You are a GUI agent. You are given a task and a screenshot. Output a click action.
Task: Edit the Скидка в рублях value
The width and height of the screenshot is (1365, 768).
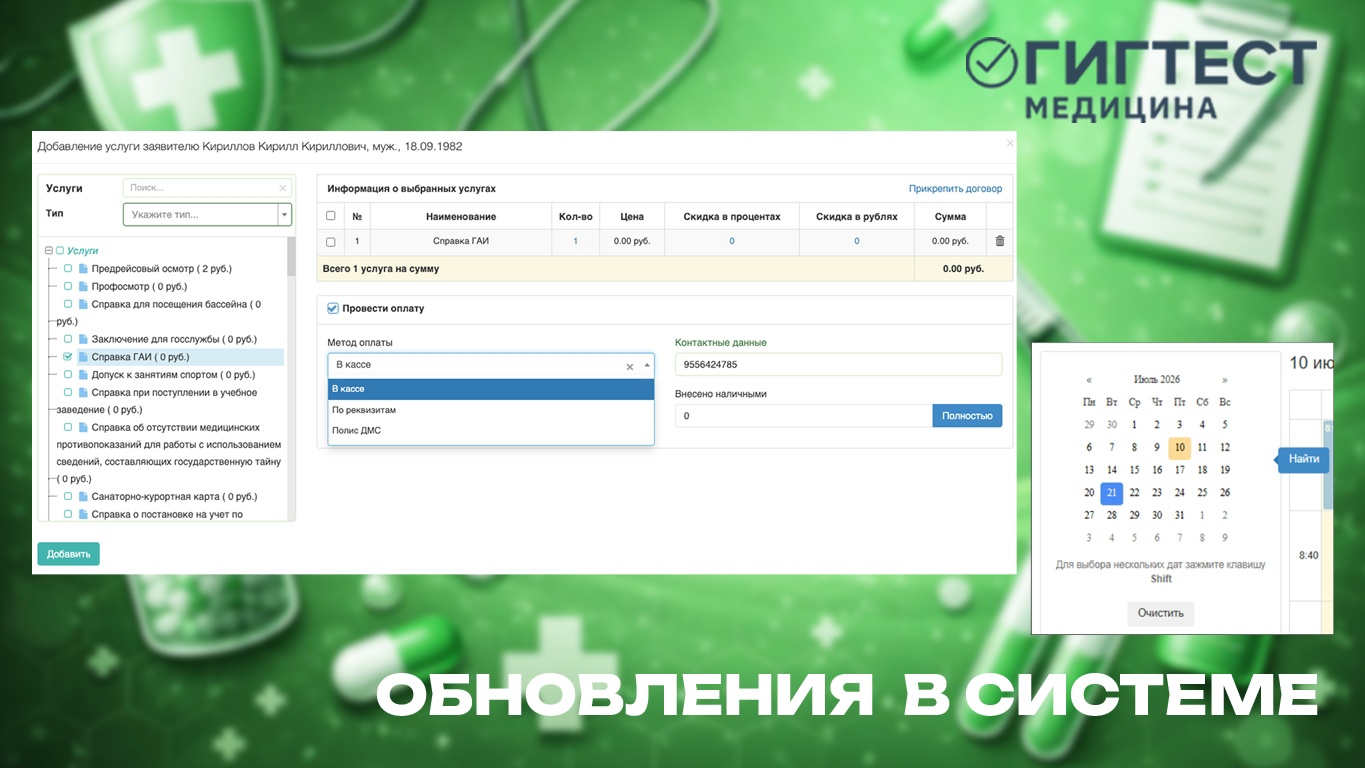click(x=857, y=241)
